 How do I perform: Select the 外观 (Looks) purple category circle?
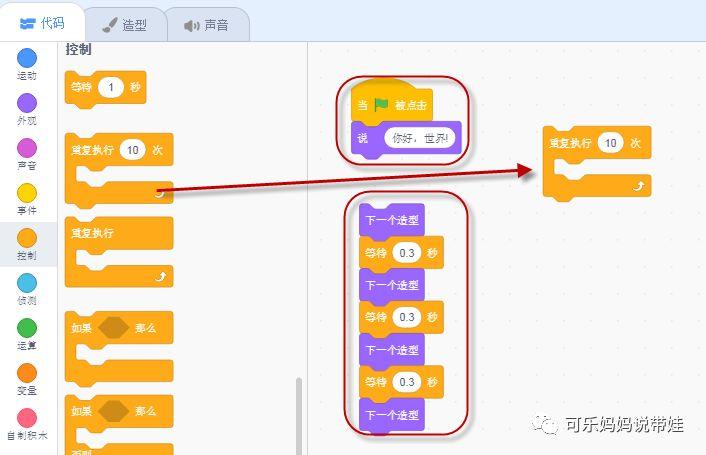click(27, 103)
